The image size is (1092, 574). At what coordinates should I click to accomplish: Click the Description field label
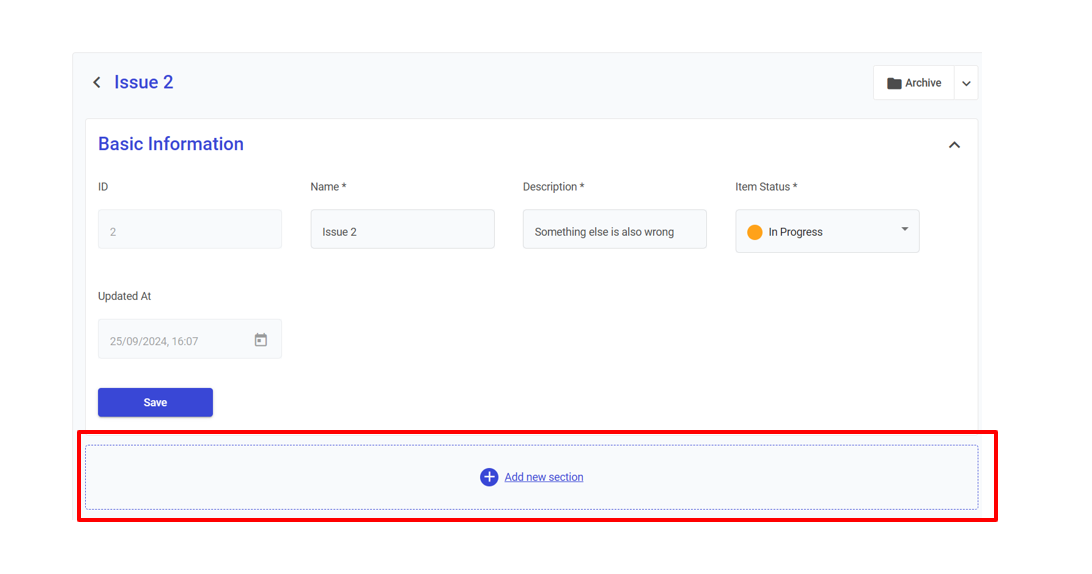(552, 187)
